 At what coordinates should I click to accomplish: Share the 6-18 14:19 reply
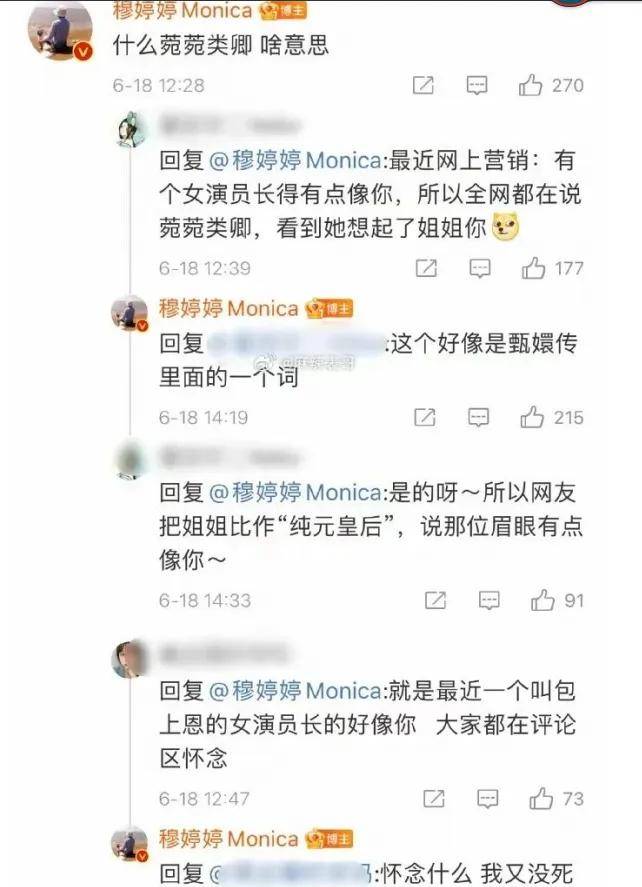coord(425,417)
